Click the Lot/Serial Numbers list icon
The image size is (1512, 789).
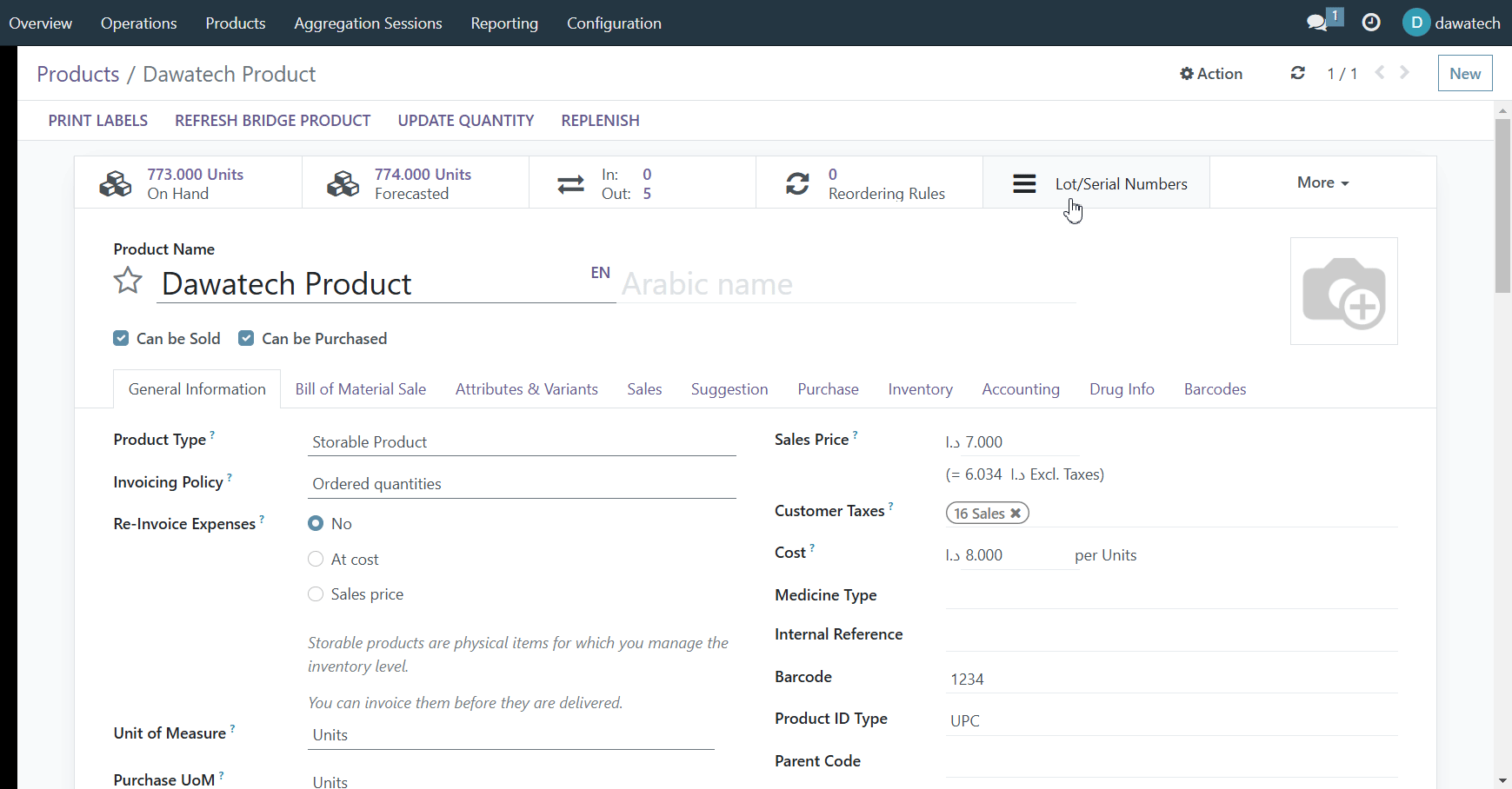1024,183
